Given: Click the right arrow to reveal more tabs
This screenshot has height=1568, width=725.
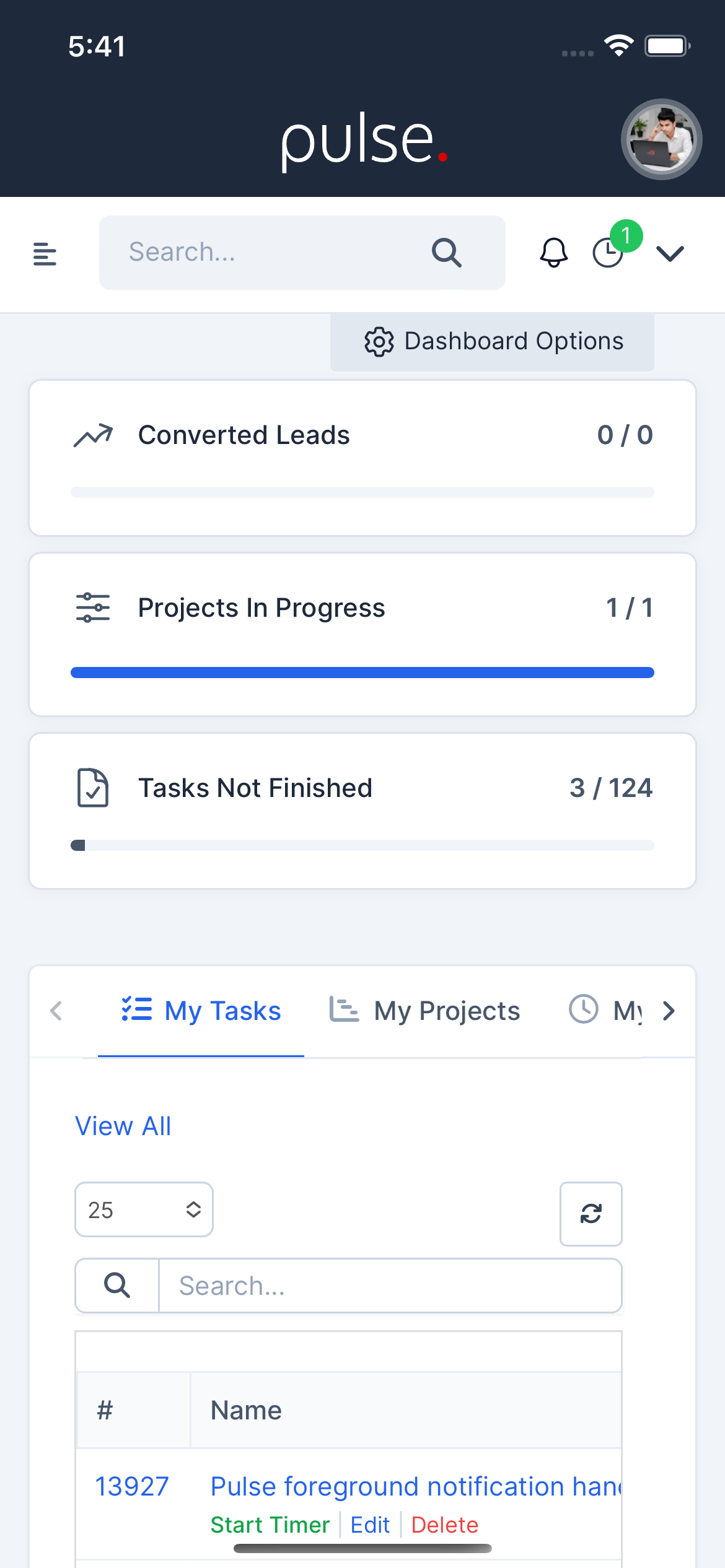Looking at the screenshot, I should pyautogui.click(x=669, y=1010).
